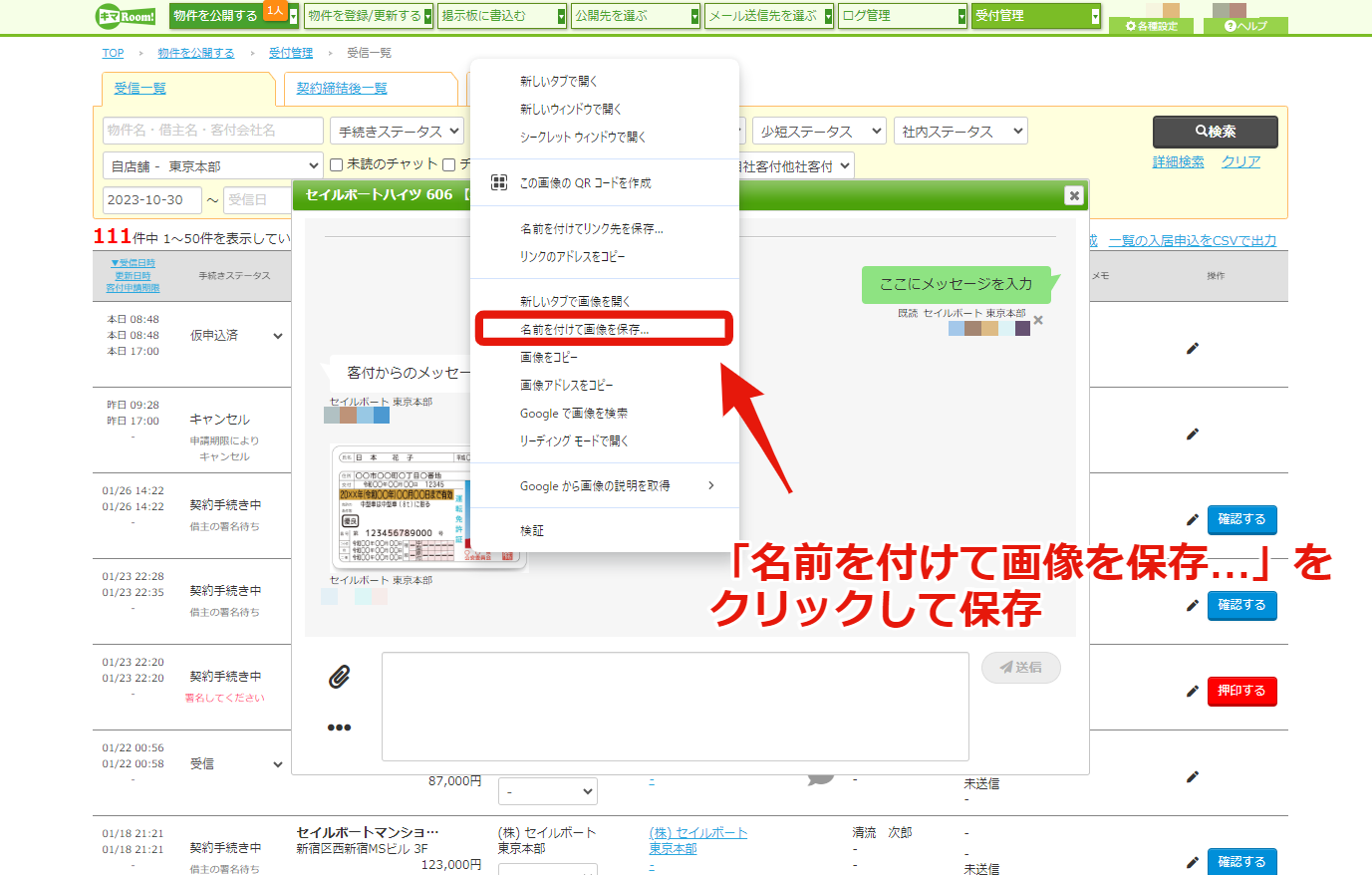This screenshot has height=875, width=1372.
Task: Expand 仮申込済 status dropdown in first row
Action: [x=277, y=336]
